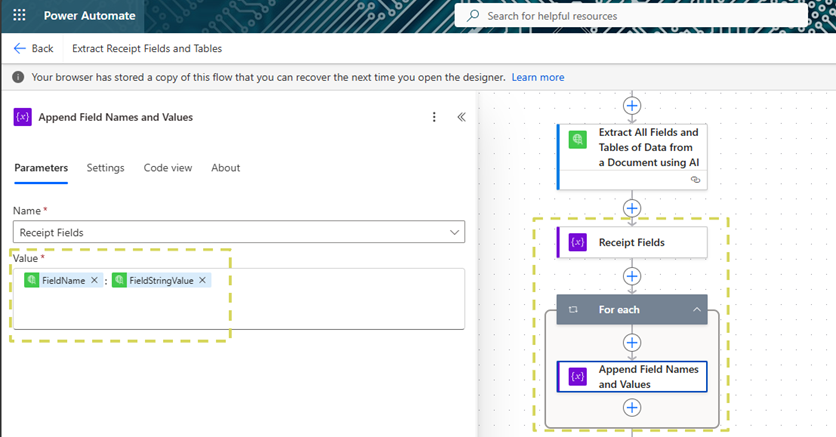Add step above Receipt Fields action
This screenshot has width=836, height=437.
631,208
